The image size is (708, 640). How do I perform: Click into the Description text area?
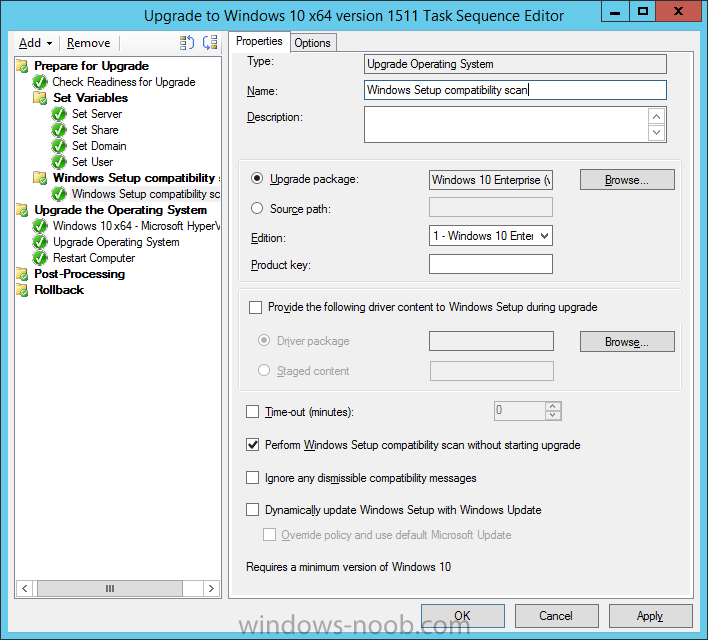tap(506, 125)
